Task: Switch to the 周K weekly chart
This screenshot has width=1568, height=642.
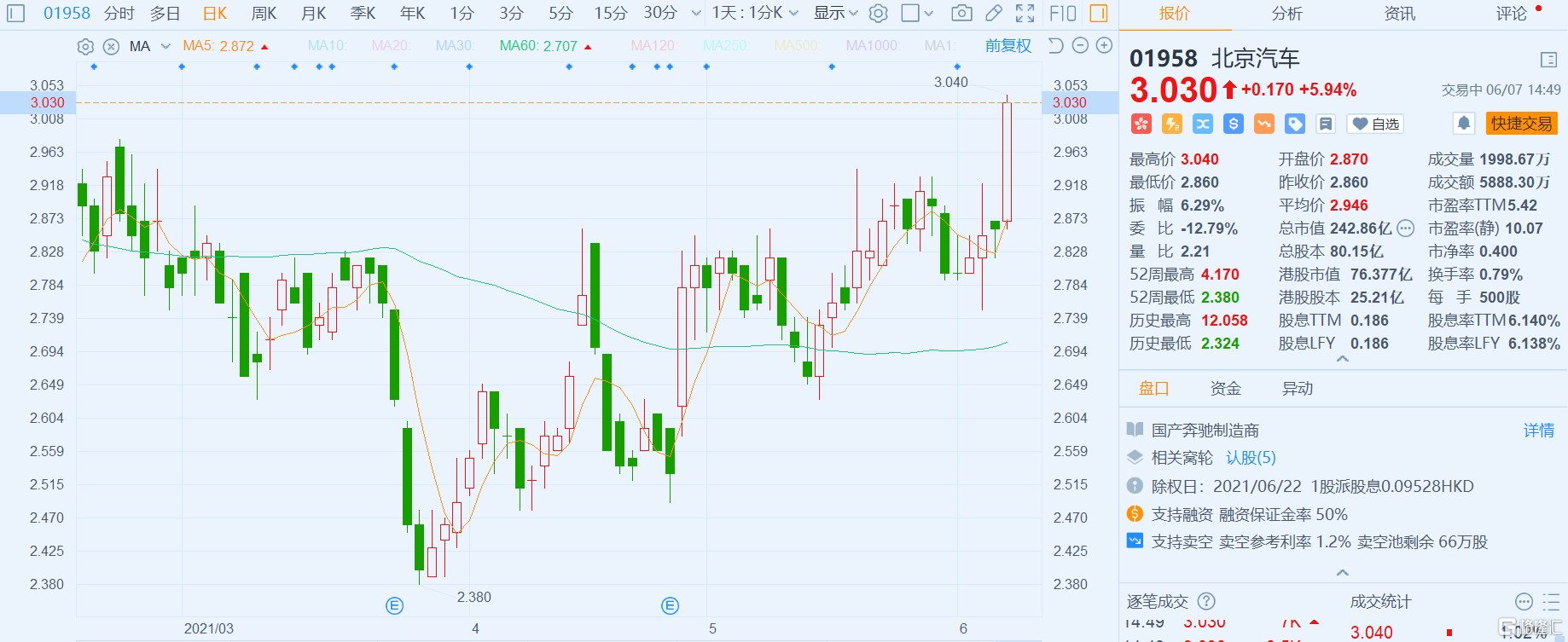Action: [x=264, y=14]
